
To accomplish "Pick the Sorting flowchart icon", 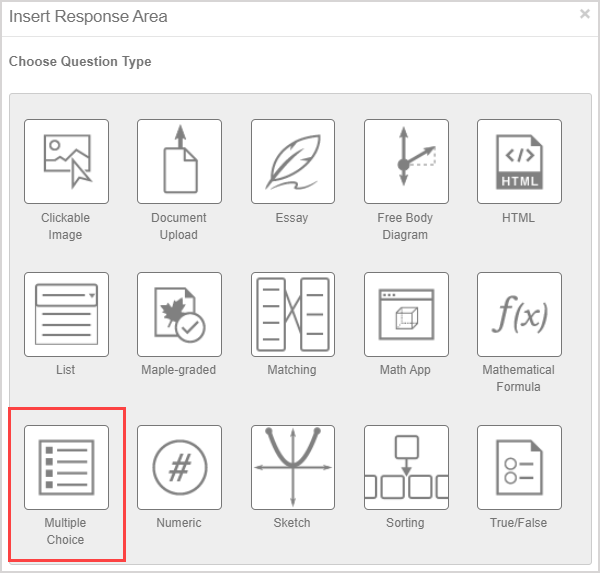I will pyautogui.click(x=406, y=467).
